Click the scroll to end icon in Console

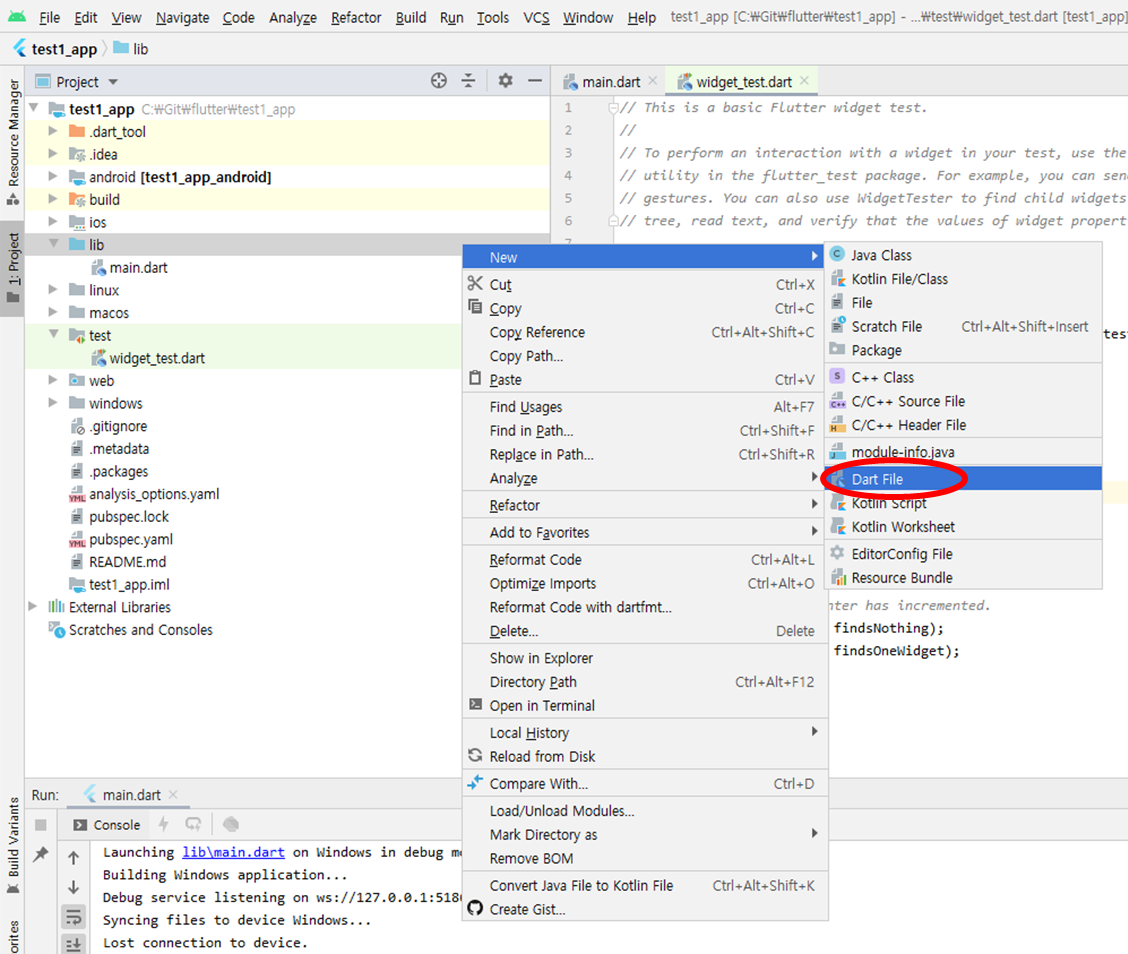[73, 944]
